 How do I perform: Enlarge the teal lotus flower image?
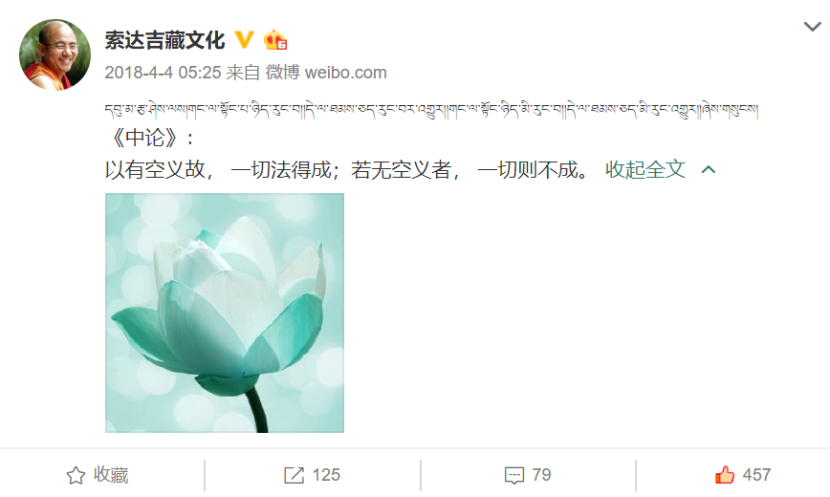click(224, 313)
